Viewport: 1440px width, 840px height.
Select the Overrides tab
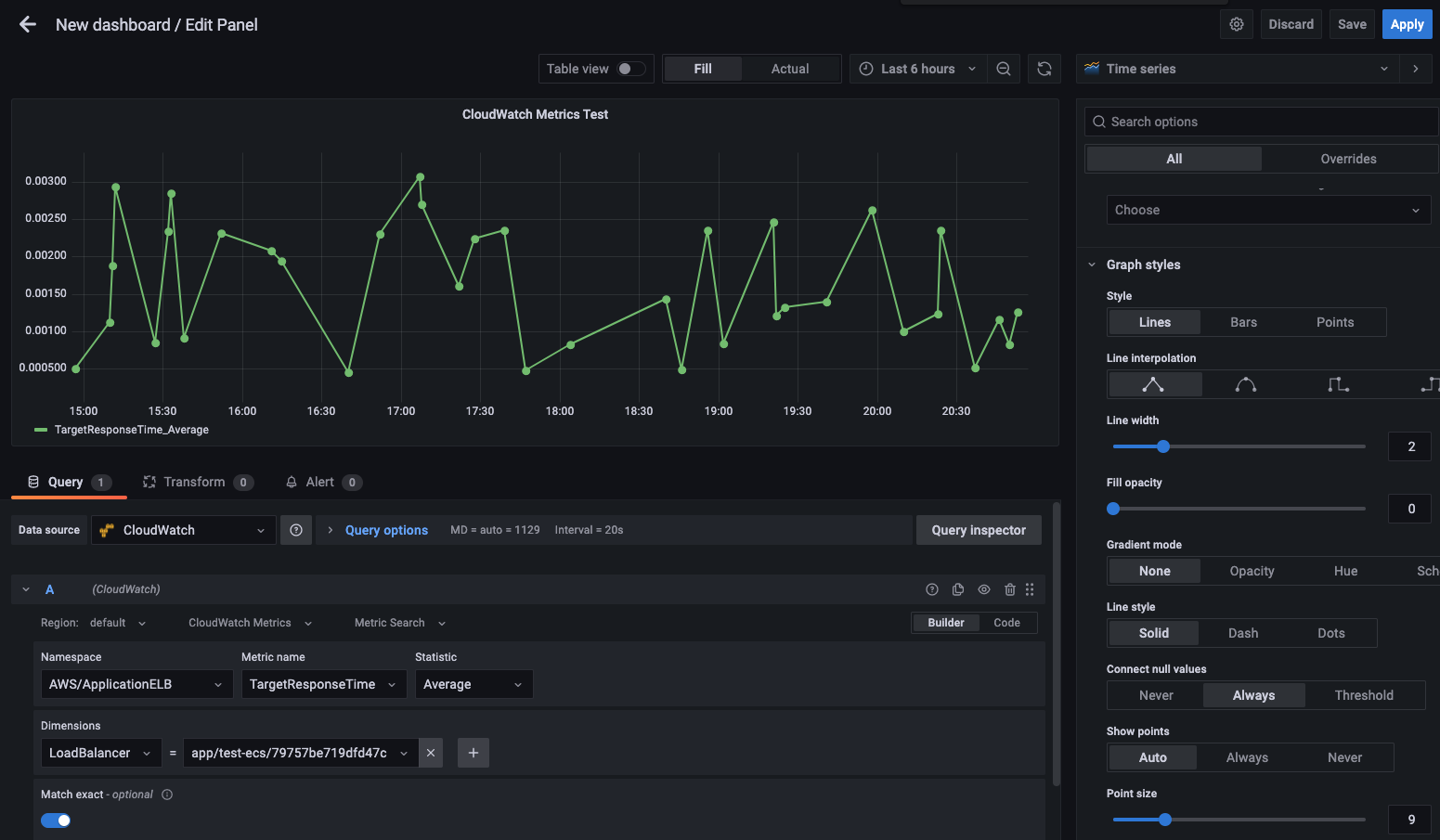1348,159
